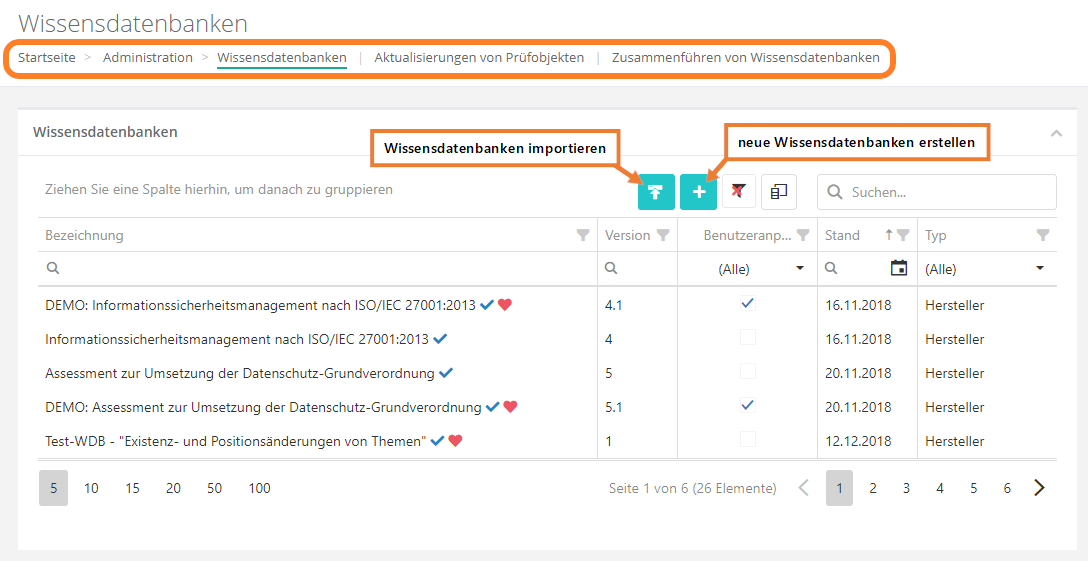The image size is (1088, 561).
Task: Clear filters with the red filter icon
Action: (739, 192)
